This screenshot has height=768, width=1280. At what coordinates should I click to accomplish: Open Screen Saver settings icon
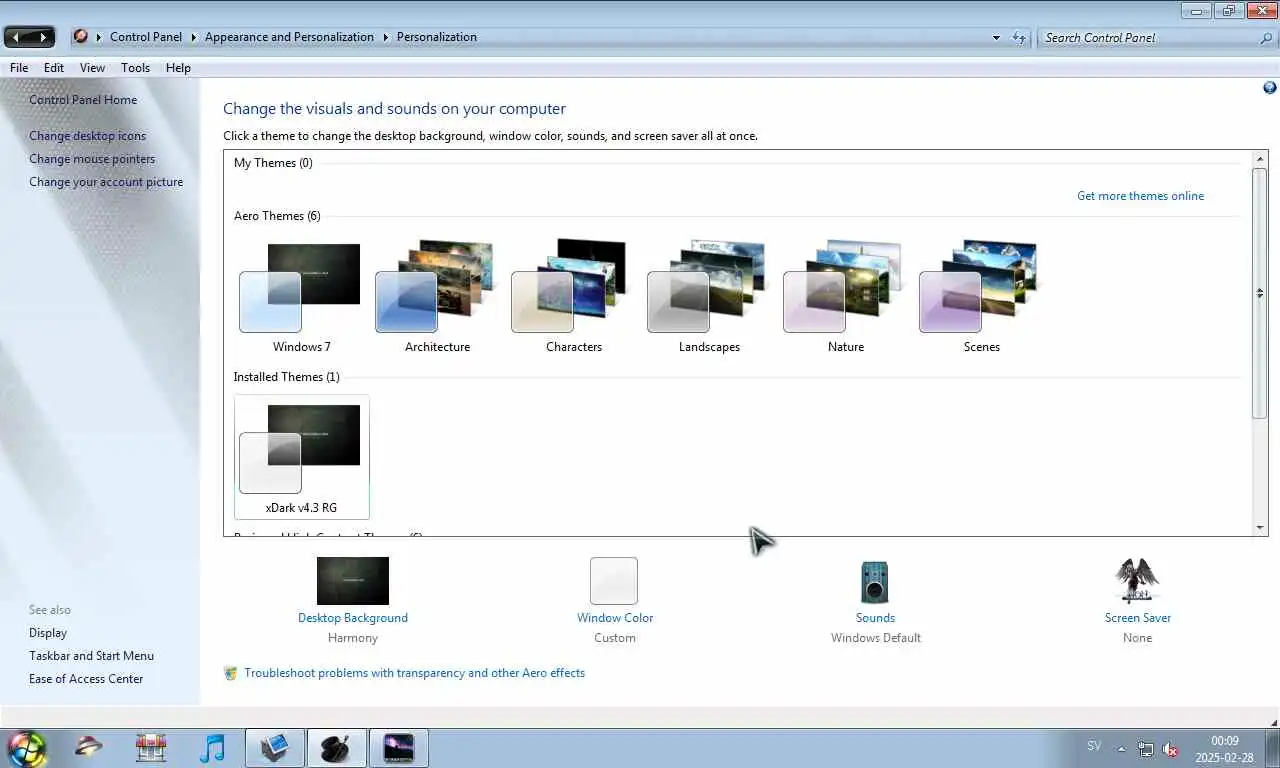click(x=1137, y=581)
